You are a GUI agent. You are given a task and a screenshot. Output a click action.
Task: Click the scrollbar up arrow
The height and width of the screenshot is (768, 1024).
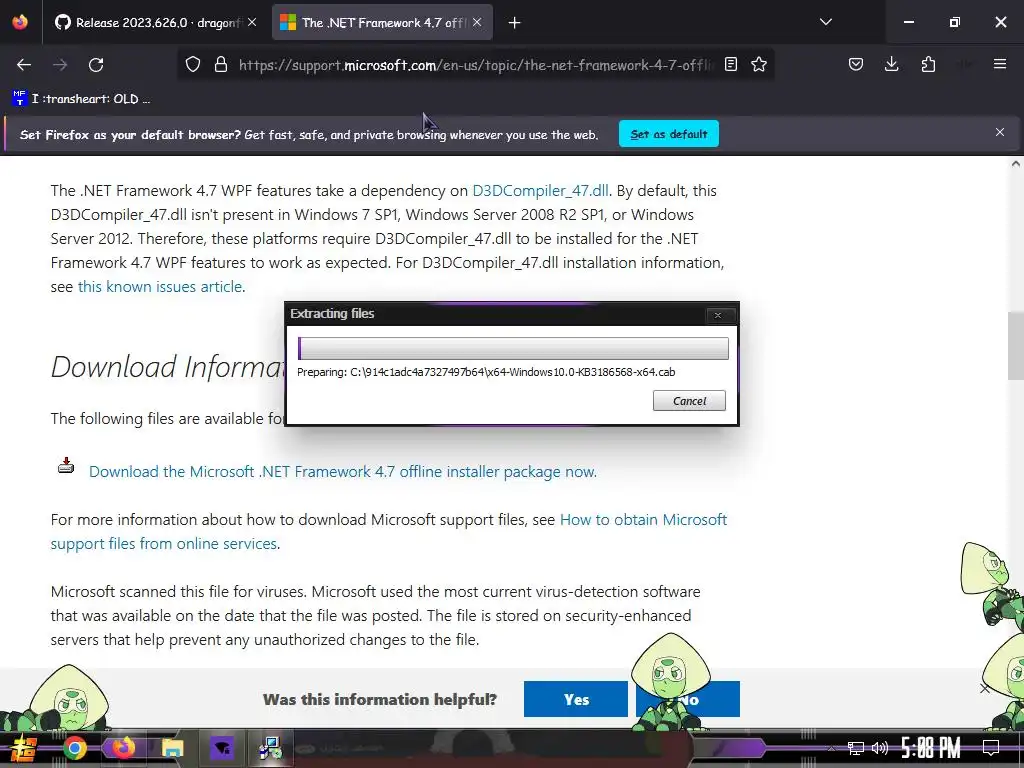1016,164
